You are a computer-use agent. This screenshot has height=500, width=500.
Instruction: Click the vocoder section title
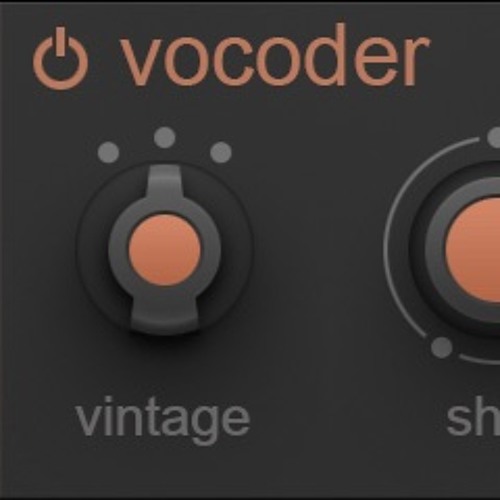coord(275,55)
